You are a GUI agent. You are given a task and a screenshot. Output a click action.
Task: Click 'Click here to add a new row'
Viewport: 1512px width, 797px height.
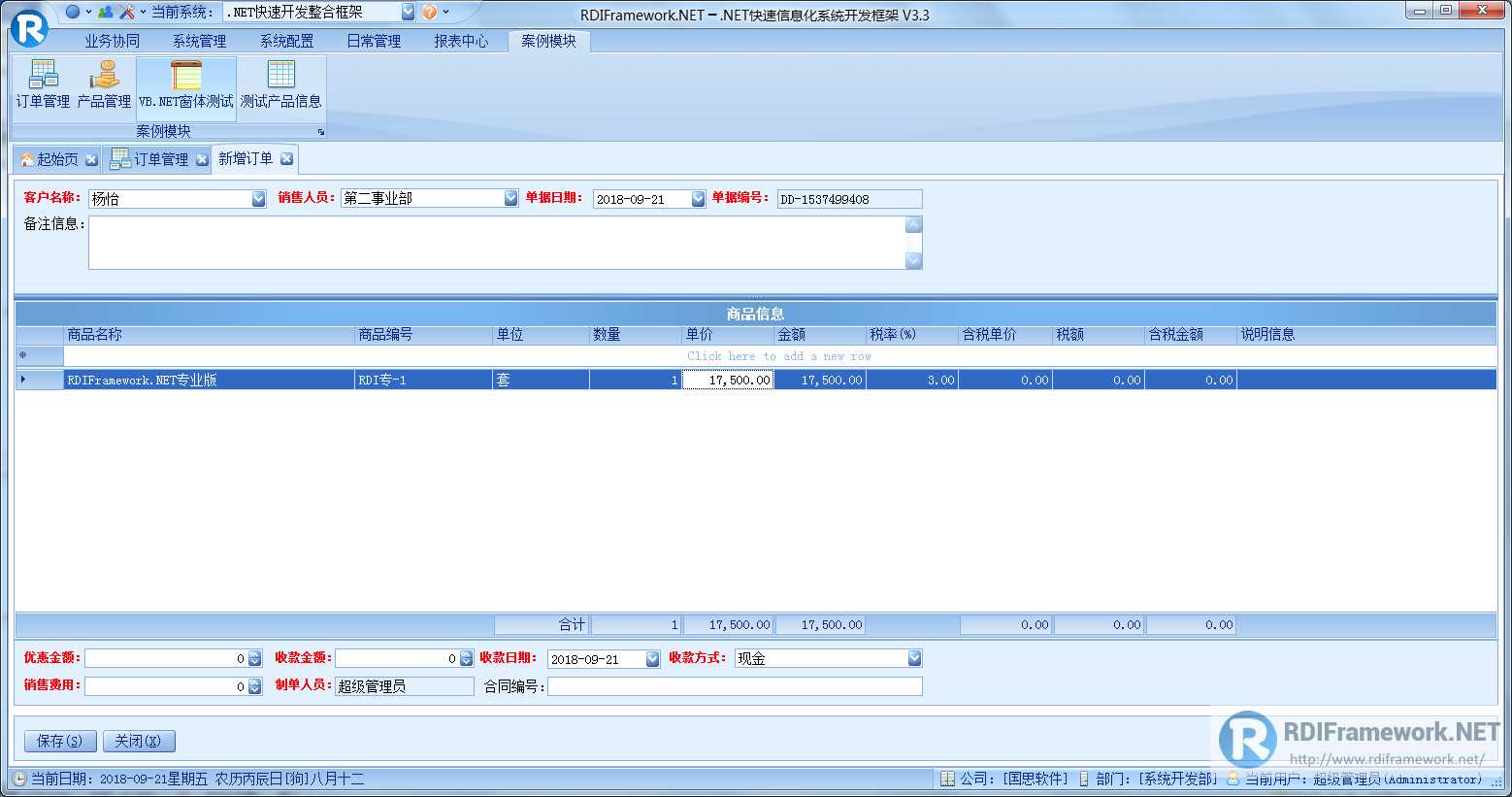[779, 356]
